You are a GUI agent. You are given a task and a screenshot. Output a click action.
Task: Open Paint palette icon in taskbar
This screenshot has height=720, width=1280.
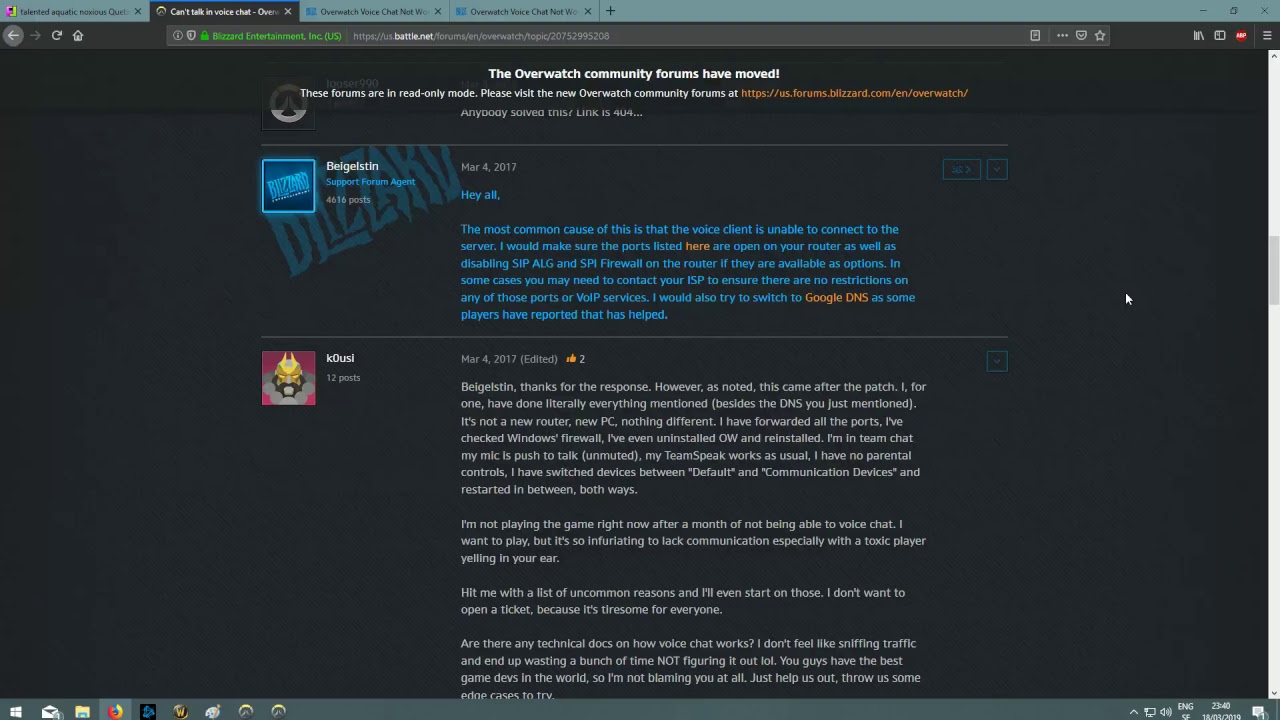(213, 712)
